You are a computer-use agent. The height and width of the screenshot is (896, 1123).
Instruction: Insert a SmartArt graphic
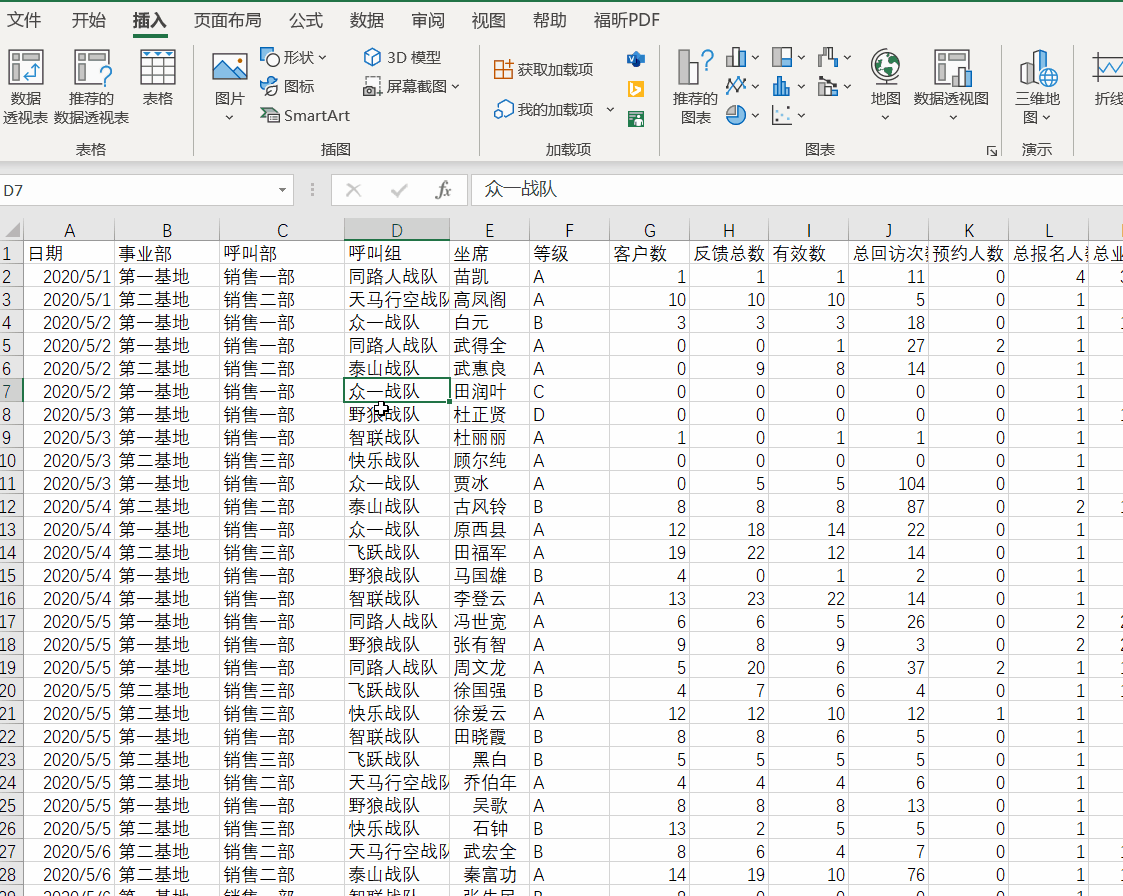[304, 115]
